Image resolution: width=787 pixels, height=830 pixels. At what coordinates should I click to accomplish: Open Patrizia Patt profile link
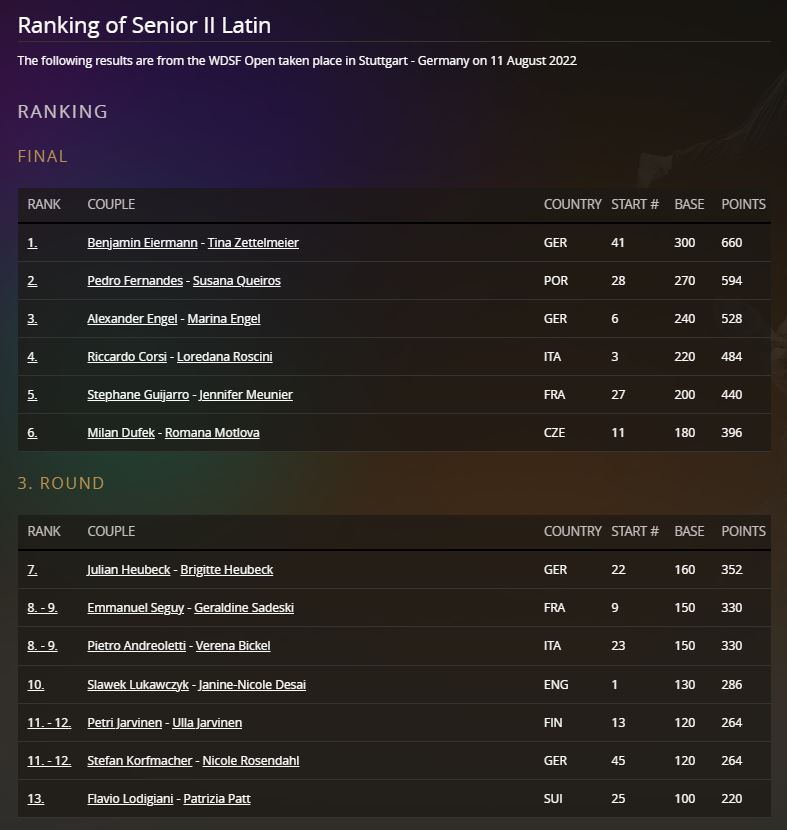click(217, 799)
